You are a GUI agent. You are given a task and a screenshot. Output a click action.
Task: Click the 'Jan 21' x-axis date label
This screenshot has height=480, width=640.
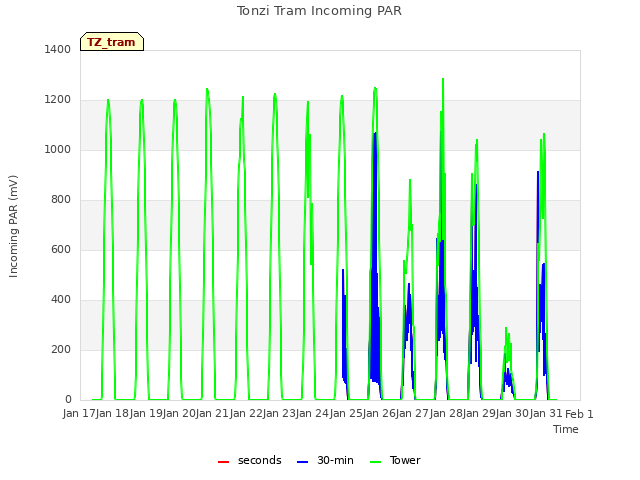tap(213, 414)
